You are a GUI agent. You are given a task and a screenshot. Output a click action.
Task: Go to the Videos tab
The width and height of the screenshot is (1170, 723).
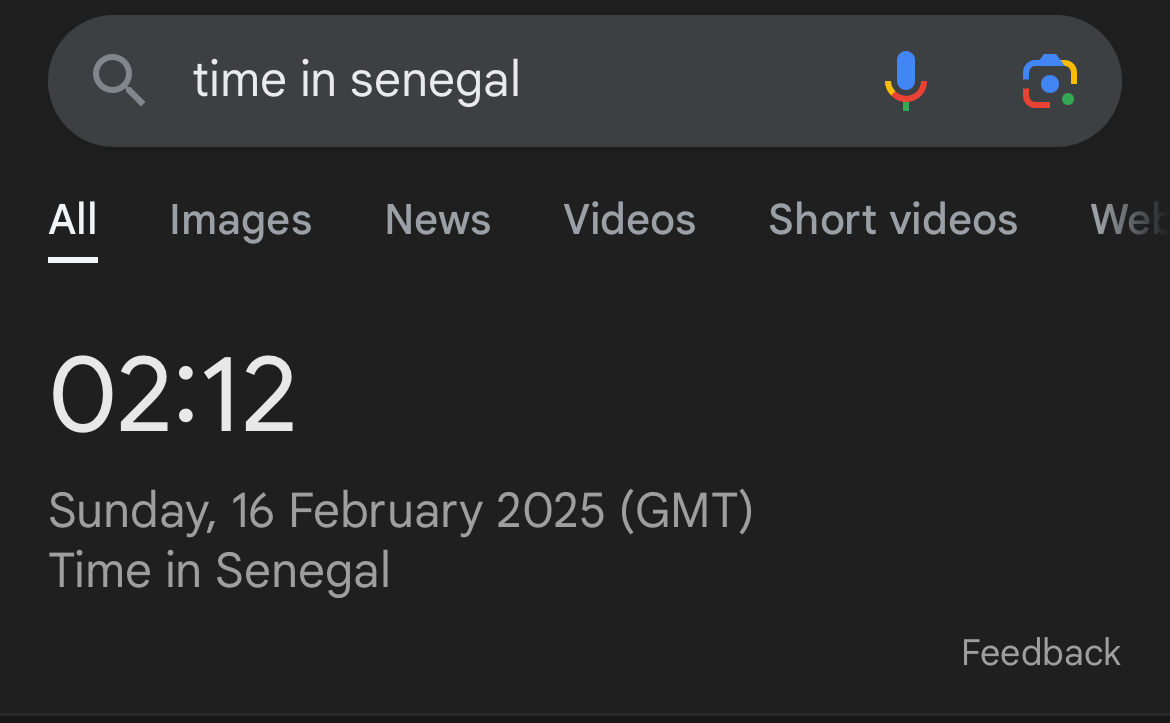[629, 220]
